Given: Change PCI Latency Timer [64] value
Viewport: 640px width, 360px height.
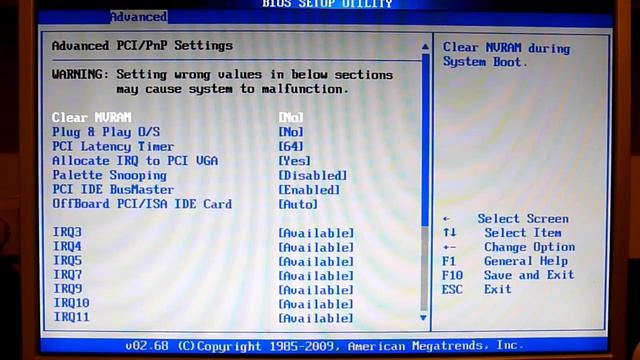Looking at the screenshot, I should (x=291, y=147).
